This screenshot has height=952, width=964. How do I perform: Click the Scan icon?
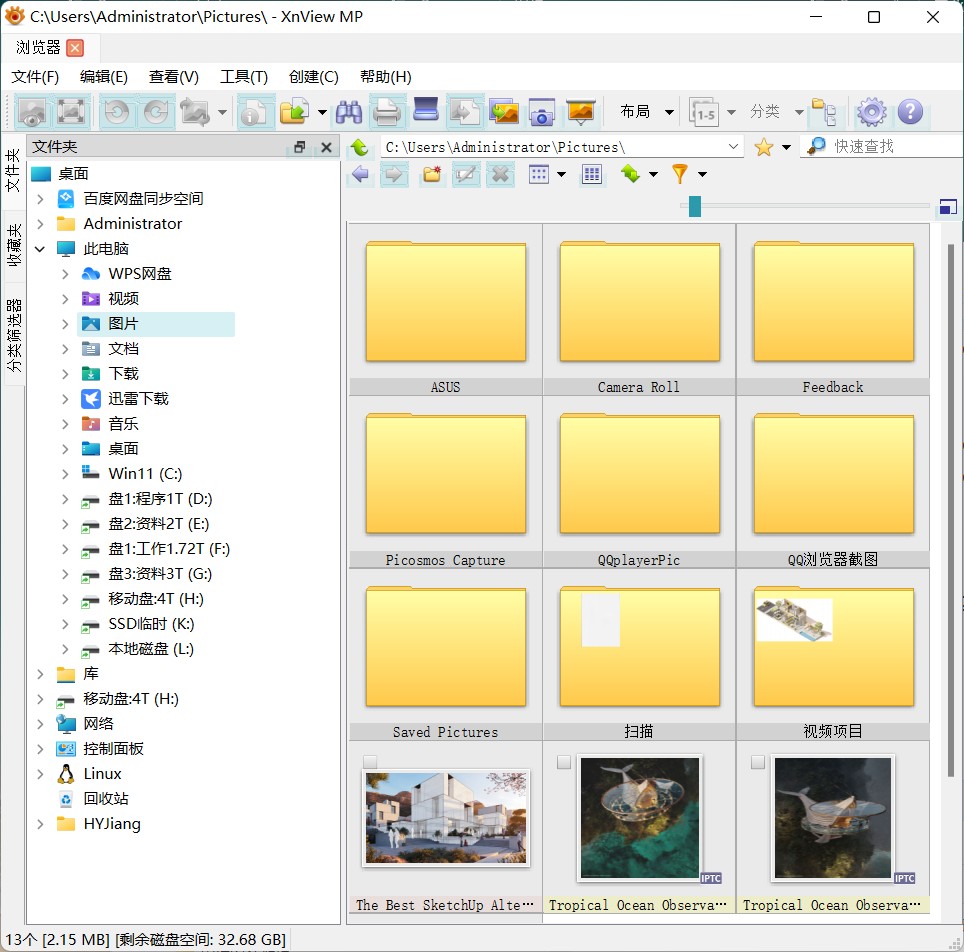(x=426, y=111)
